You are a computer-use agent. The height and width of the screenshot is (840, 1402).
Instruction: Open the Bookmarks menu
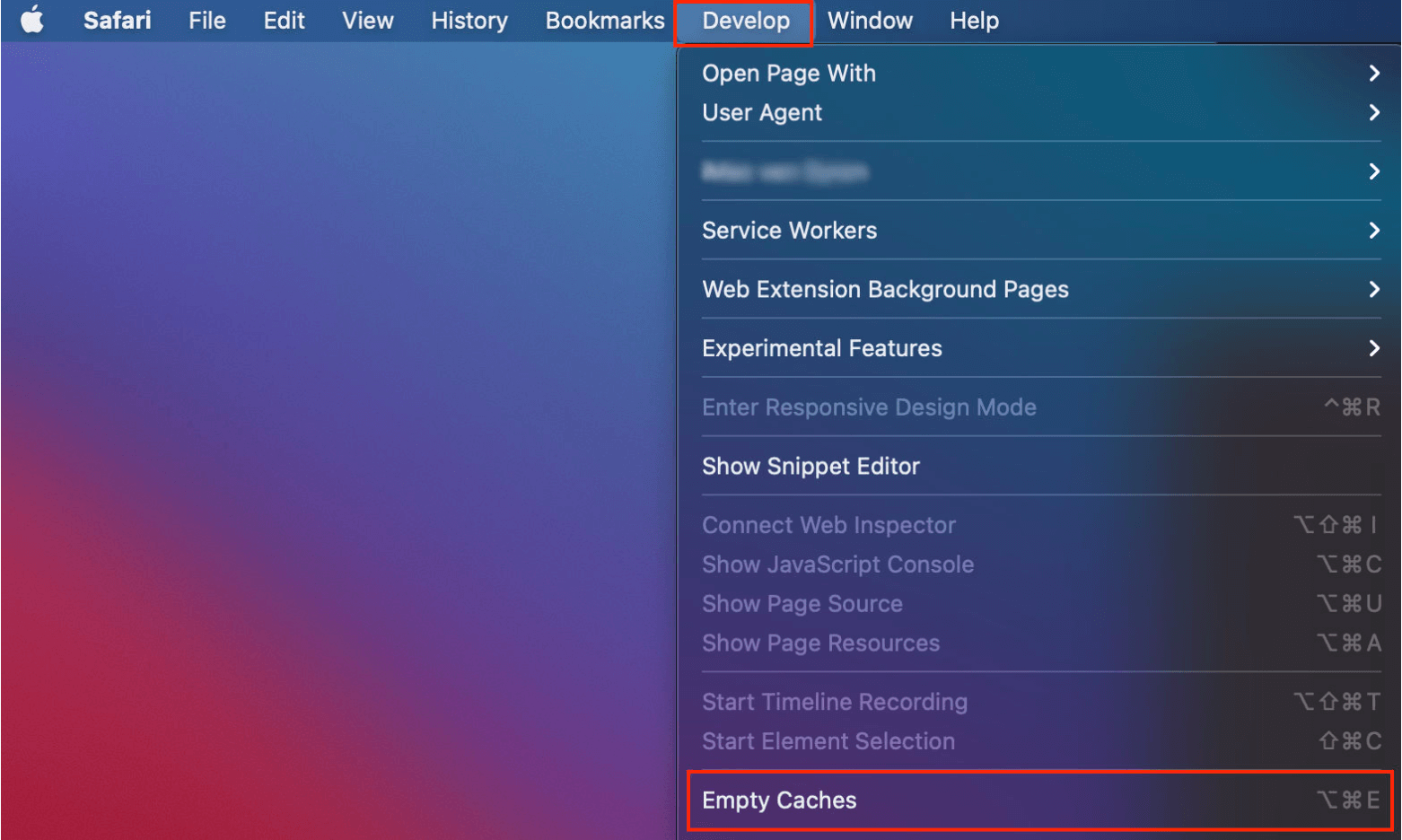coord(604,20)
